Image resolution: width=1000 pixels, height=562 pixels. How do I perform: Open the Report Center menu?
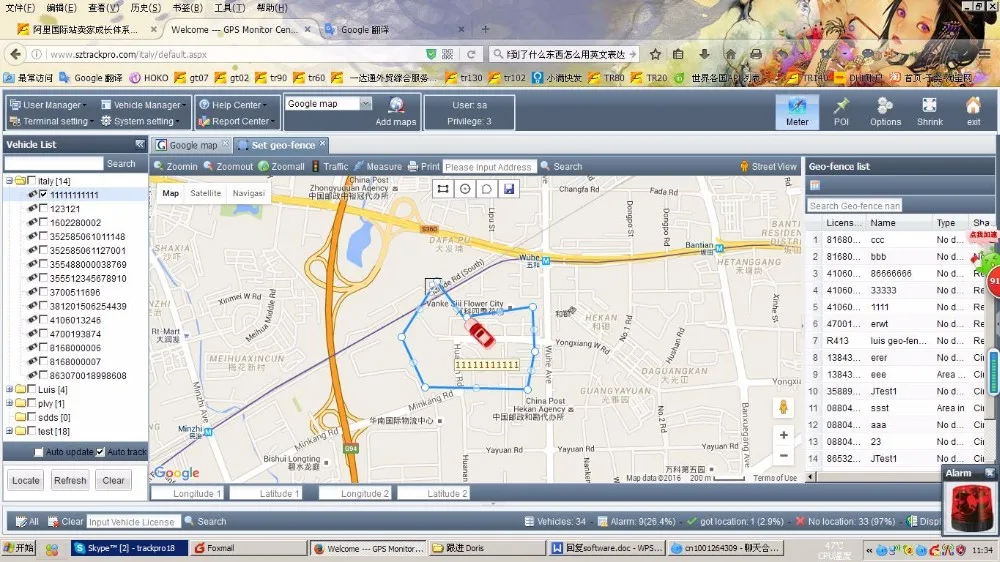[x=237, y=121]
